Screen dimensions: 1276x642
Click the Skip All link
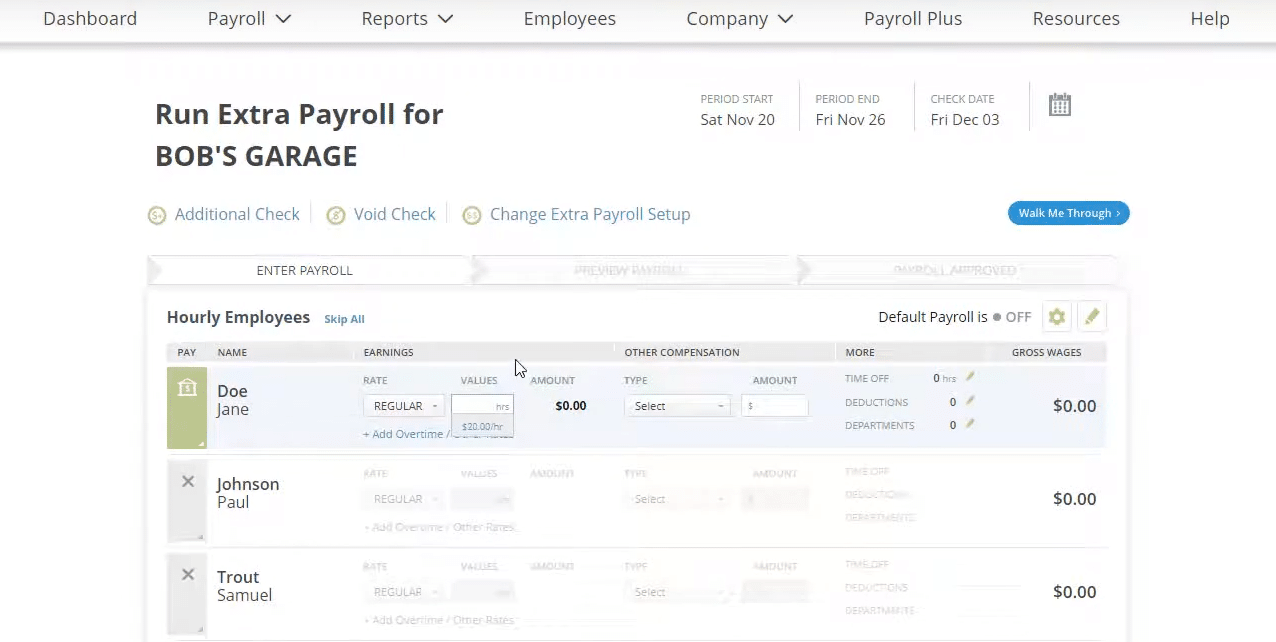coord(344,319)
